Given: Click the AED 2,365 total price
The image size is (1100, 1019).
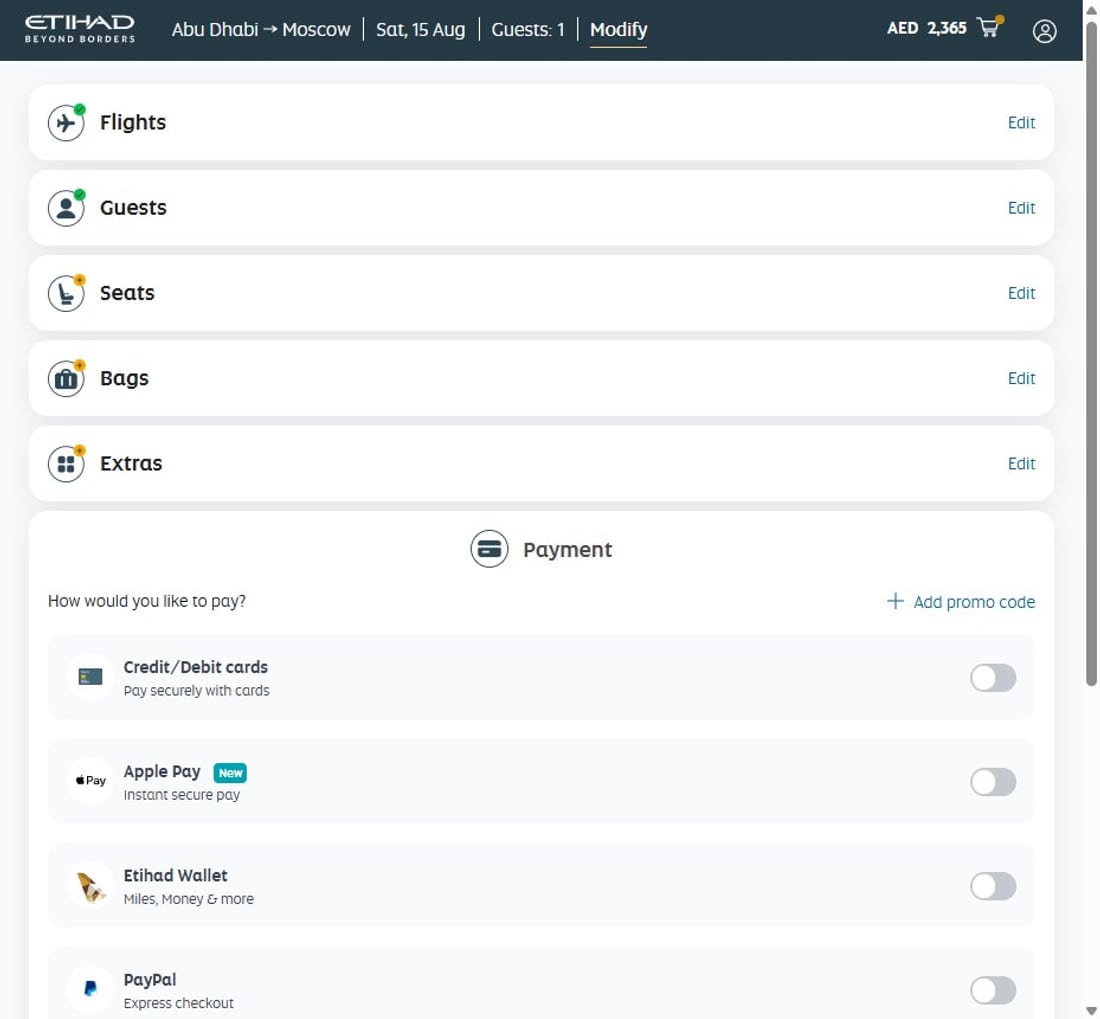Looking at the screenshot, I should click(x=926, y=28).
